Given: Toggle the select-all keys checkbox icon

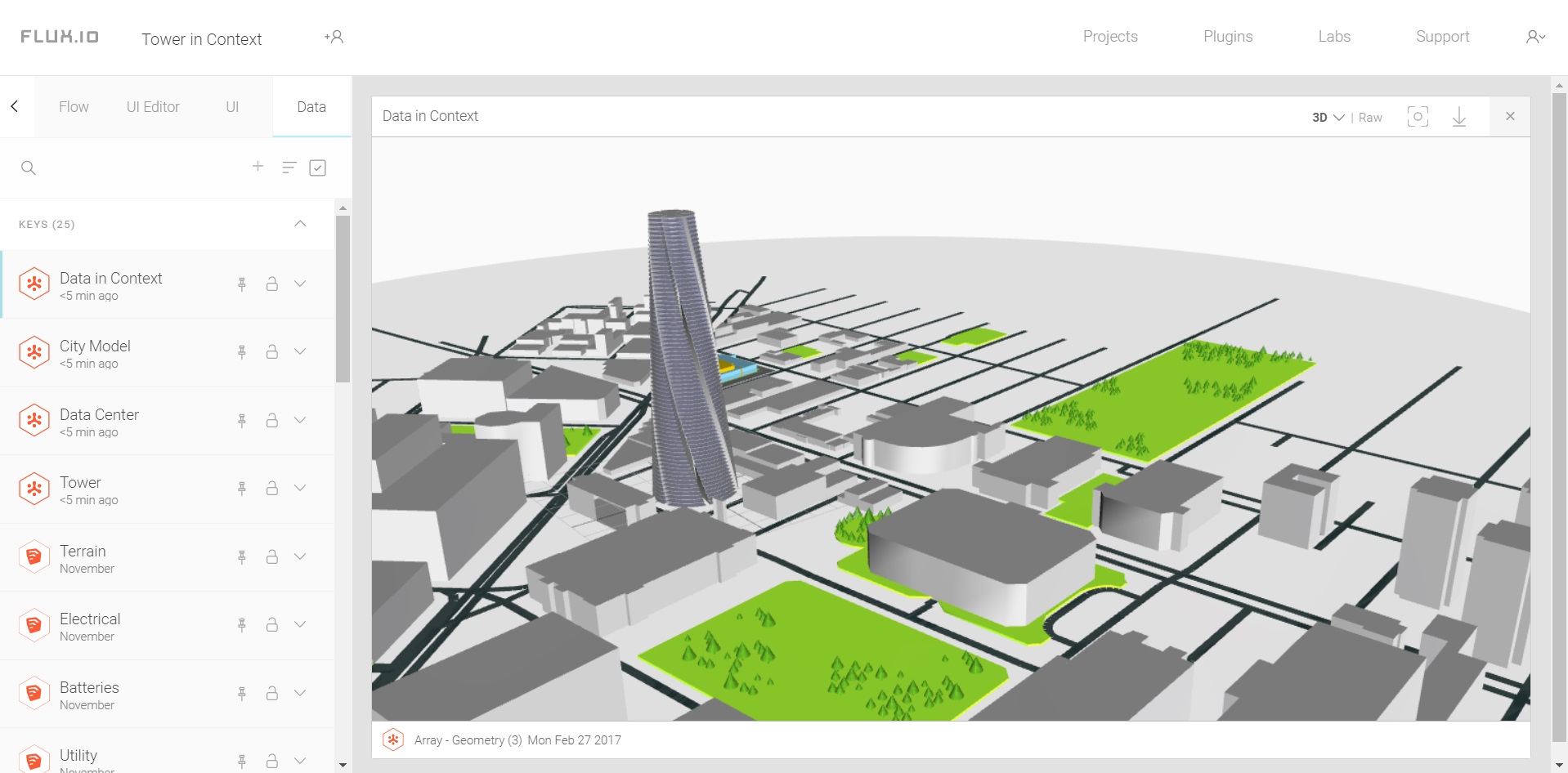Looking at the screenshot, I should (x=318, y=168).
